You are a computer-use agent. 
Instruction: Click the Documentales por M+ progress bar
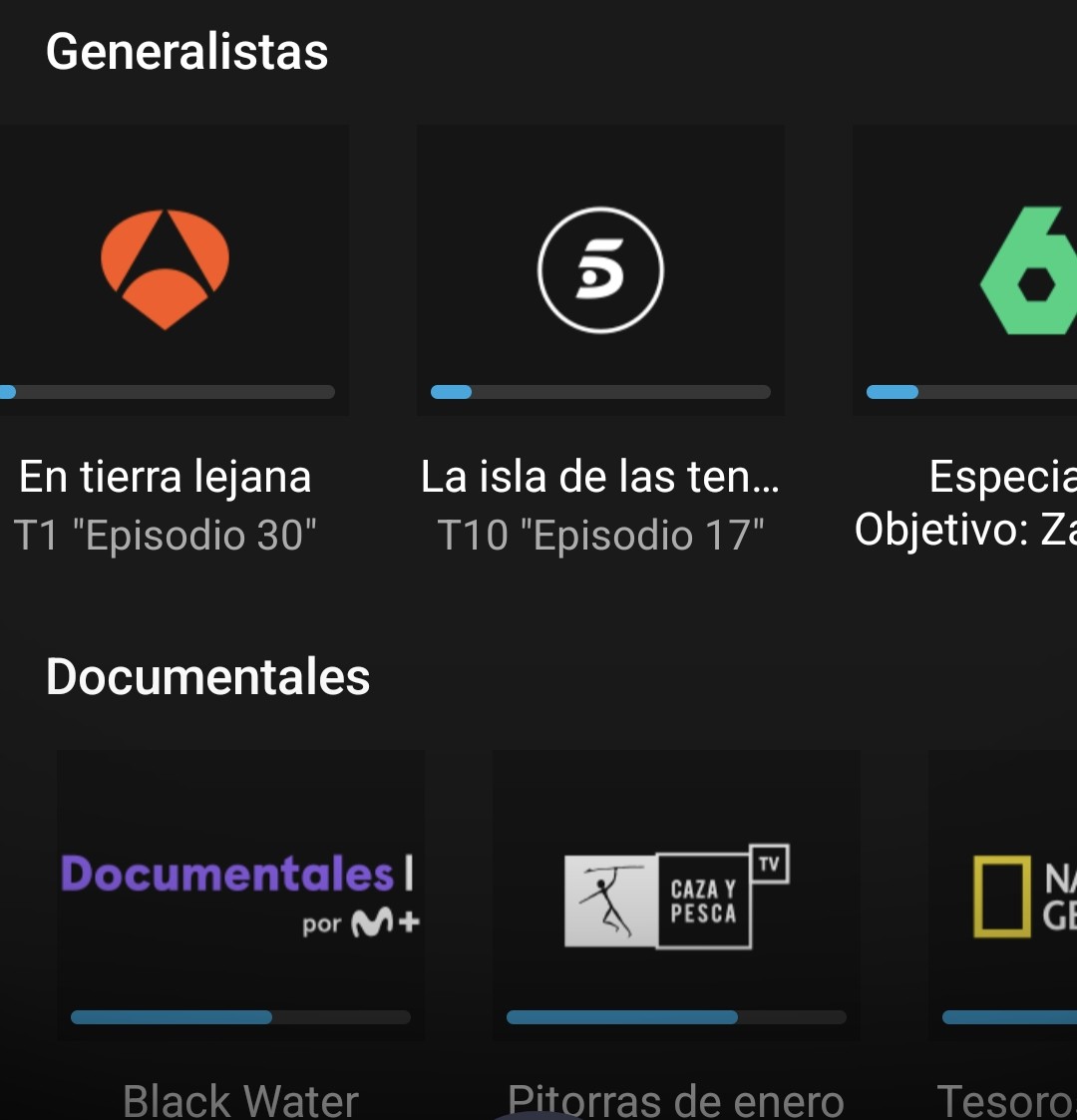240,1017
